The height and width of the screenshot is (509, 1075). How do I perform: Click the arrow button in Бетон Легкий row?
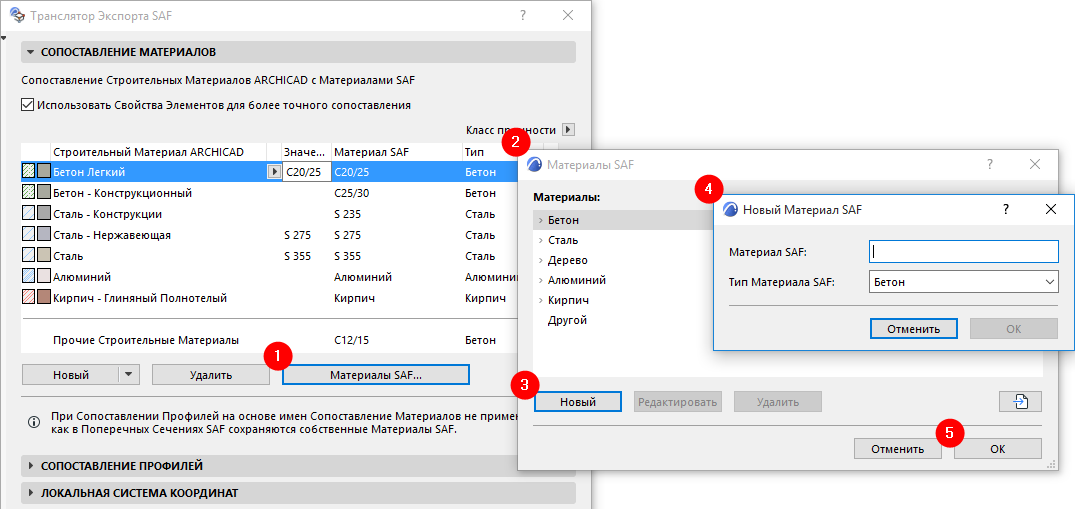[273, 172]
